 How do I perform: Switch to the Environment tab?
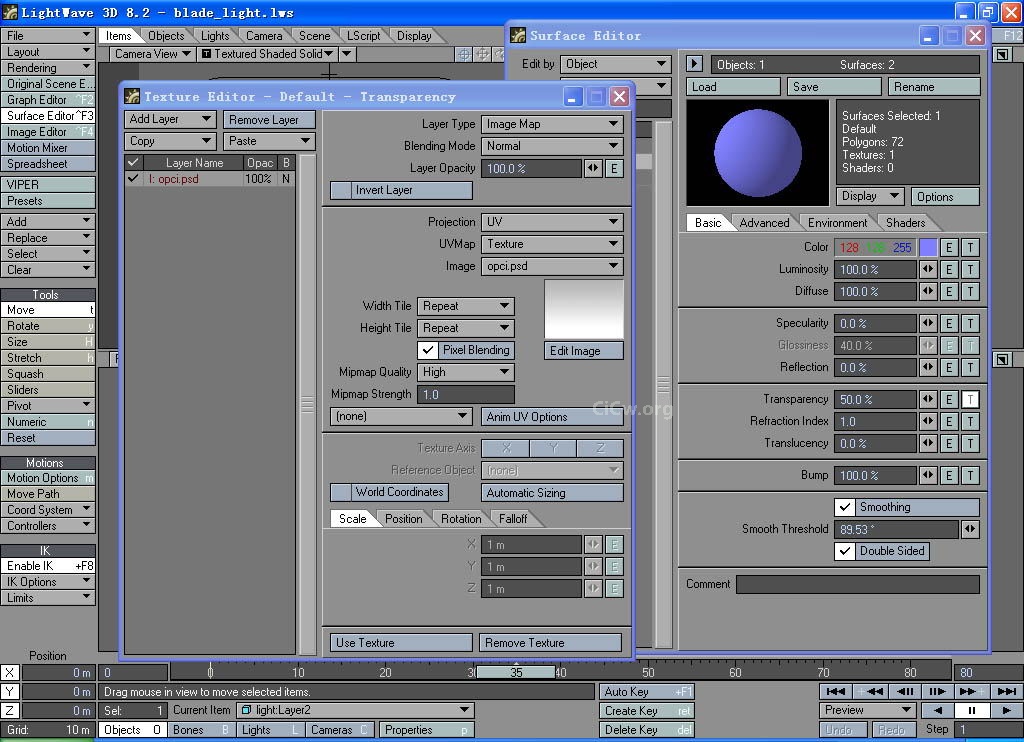click(837, 223)
